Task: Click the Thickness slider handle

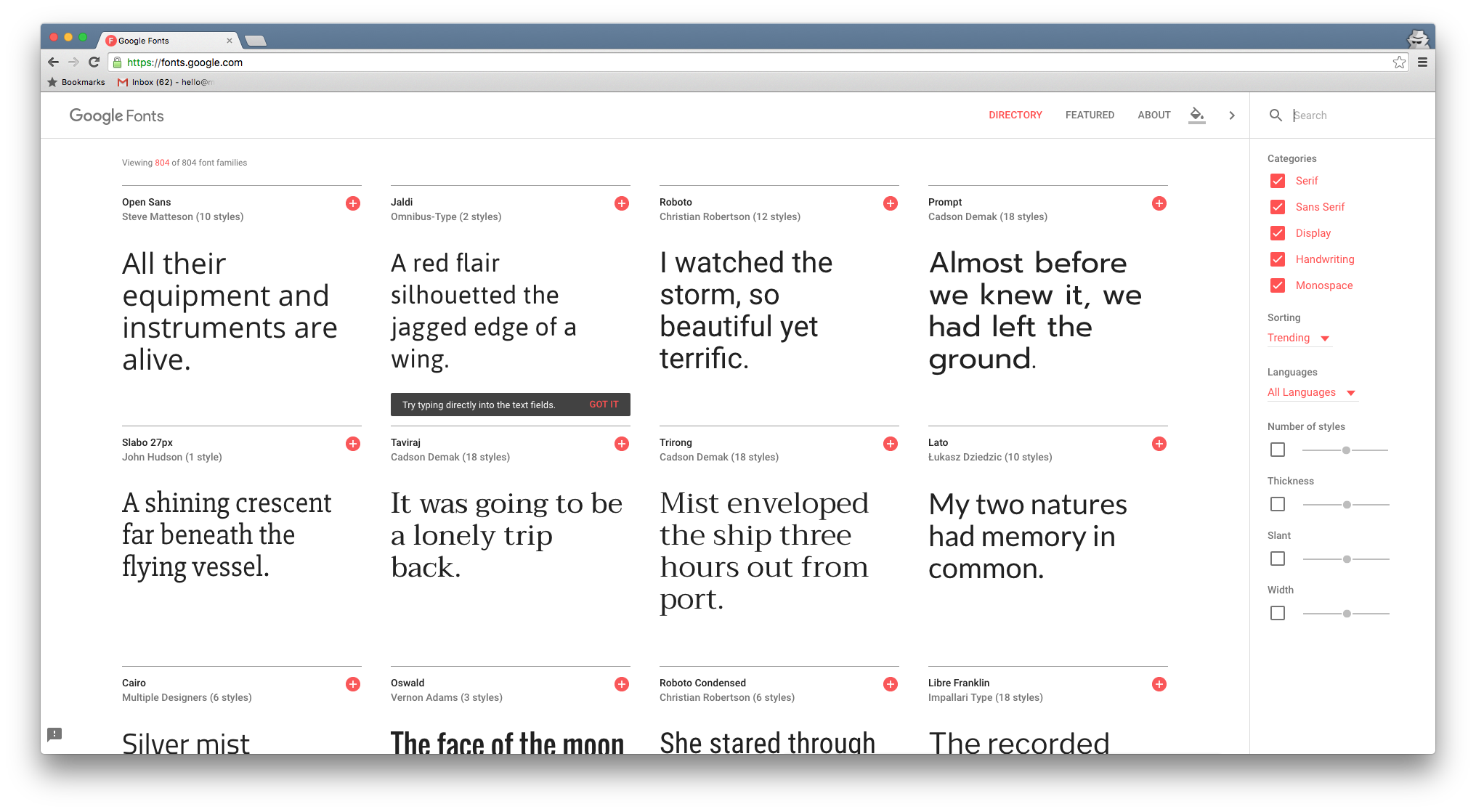Action: [x=1347, y=505]
